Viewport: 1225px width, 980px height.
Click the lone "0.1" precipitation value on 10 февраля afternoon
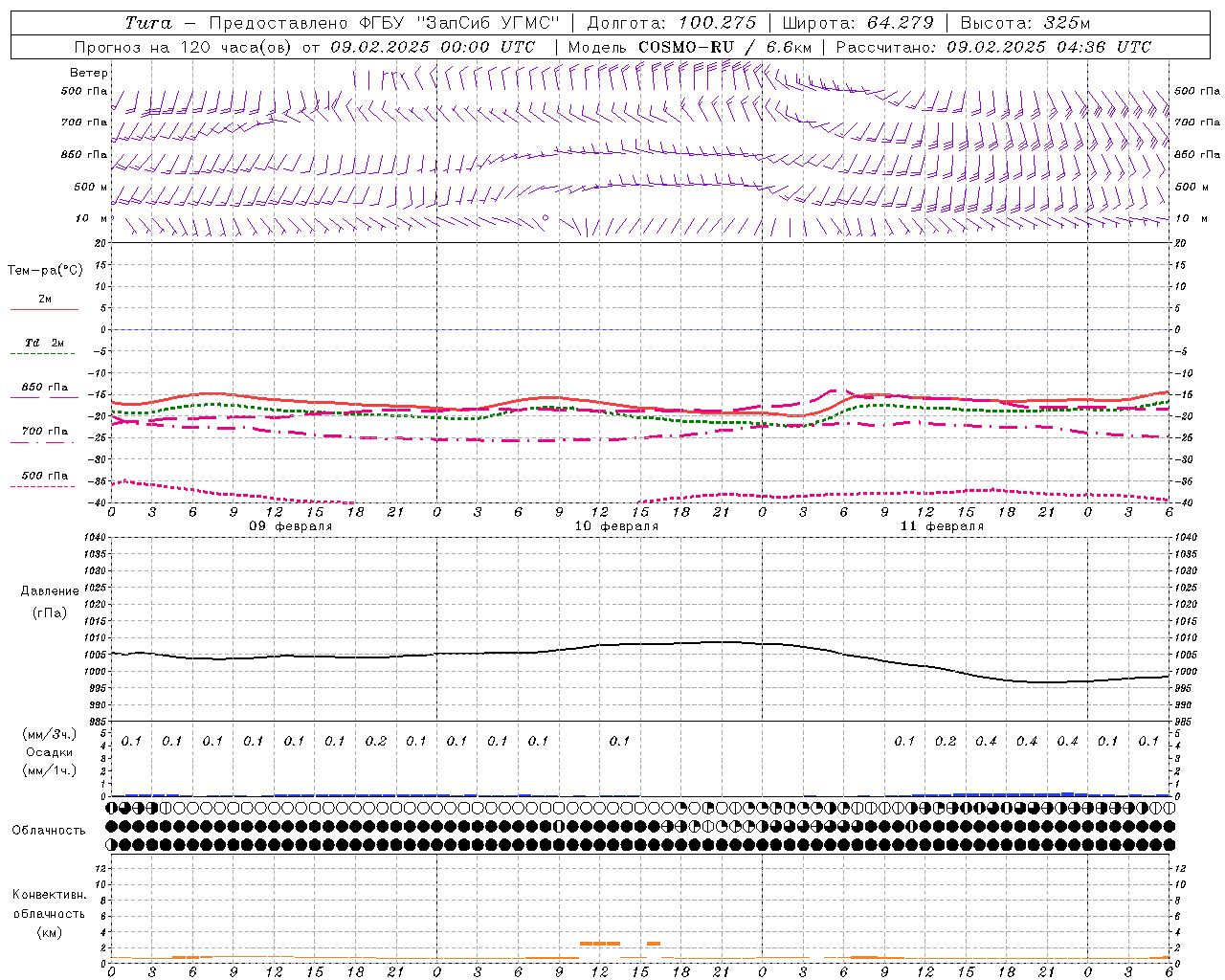[619, 741]
